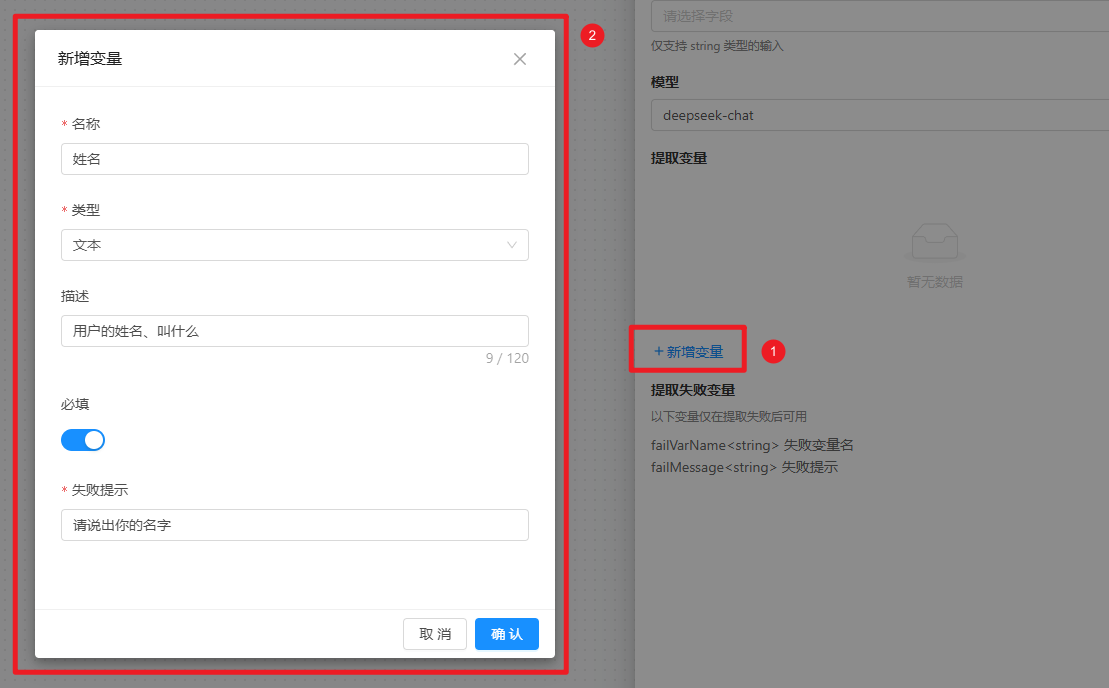This screenshot has width=1109, height=688.
Task: Click the 9 / 120 character counter
Action: tap(507, 358)
